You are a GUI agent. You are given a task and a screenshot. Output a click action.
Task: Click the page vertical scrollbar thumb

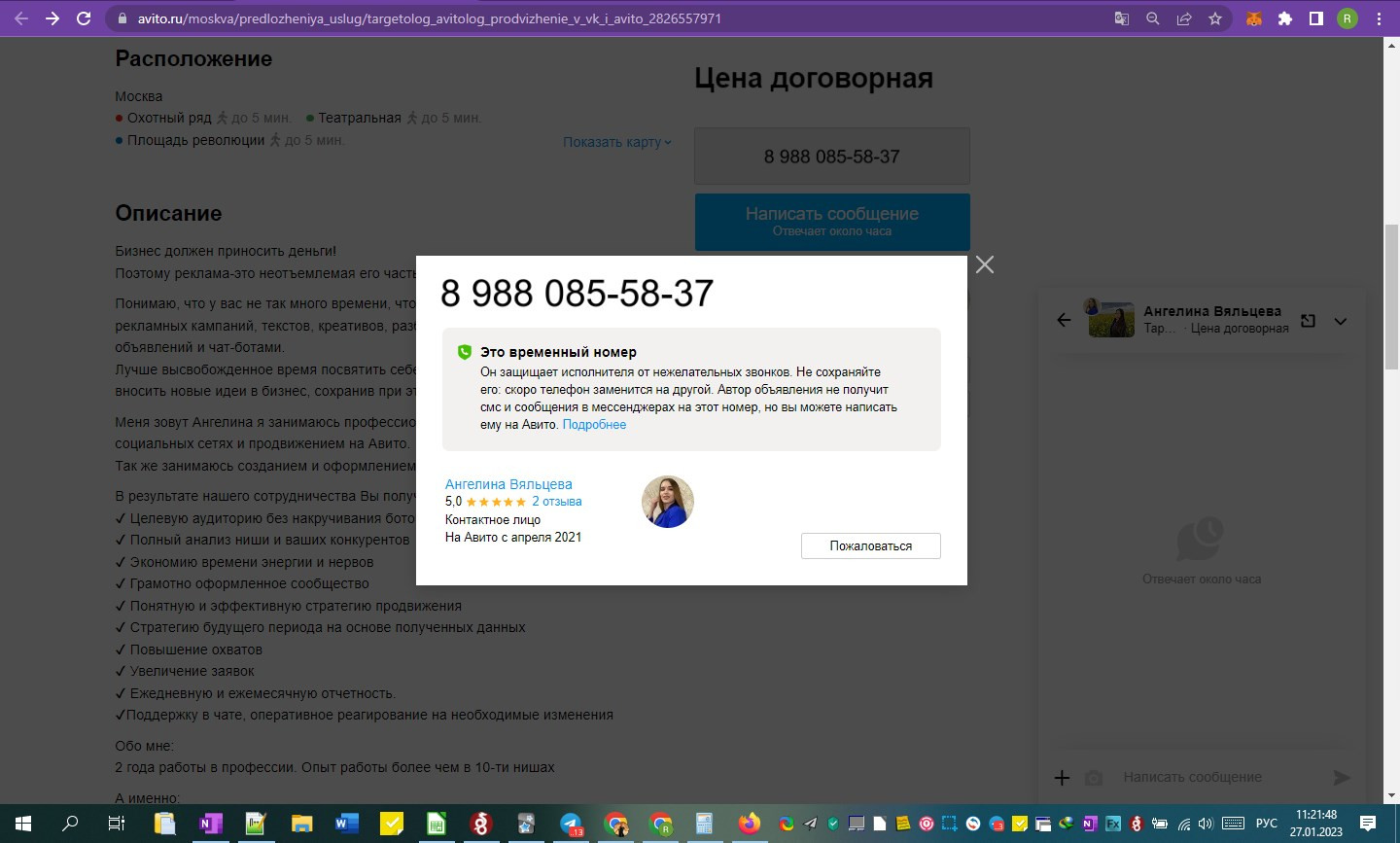click(x=1391, y=297)
